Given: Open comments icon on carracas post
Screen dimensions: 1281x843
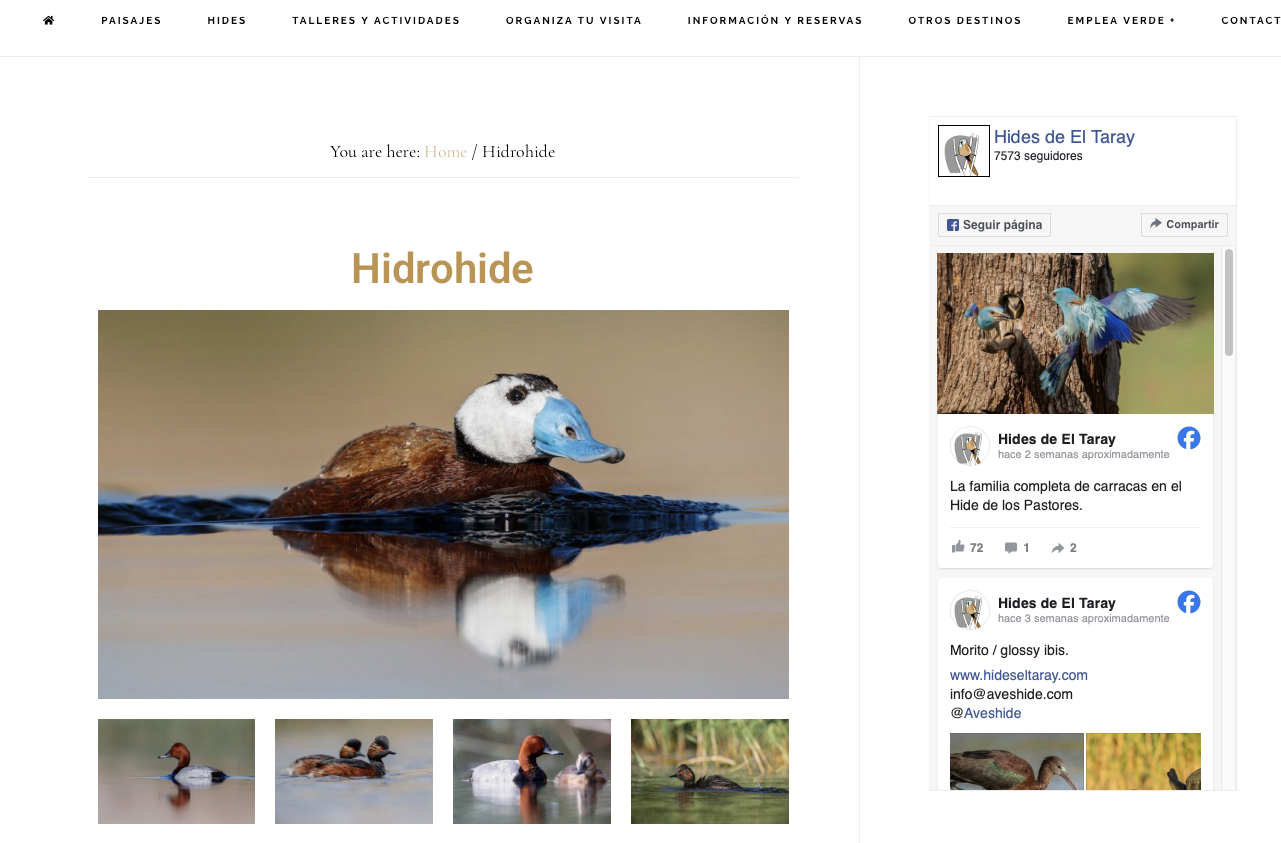Looking at the screenshot, I should [x=1011, y=548].
